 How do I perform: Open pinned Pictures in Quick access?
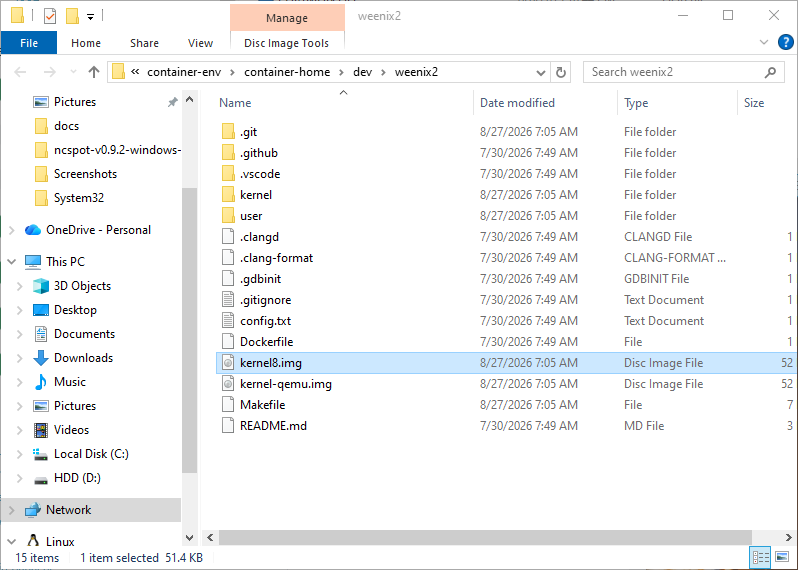(x=75, y=102)
